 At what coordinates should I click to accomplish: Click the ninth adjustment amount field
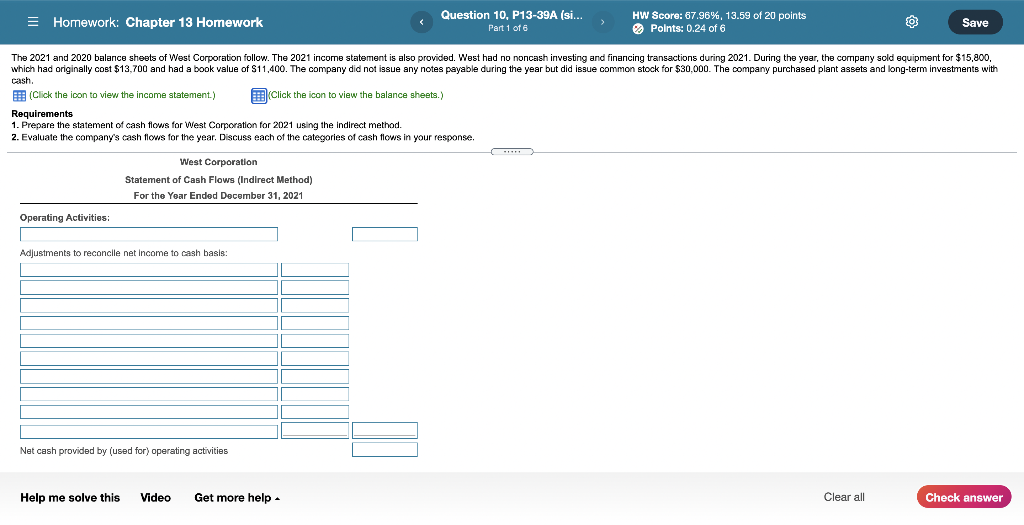coord(315,412)
